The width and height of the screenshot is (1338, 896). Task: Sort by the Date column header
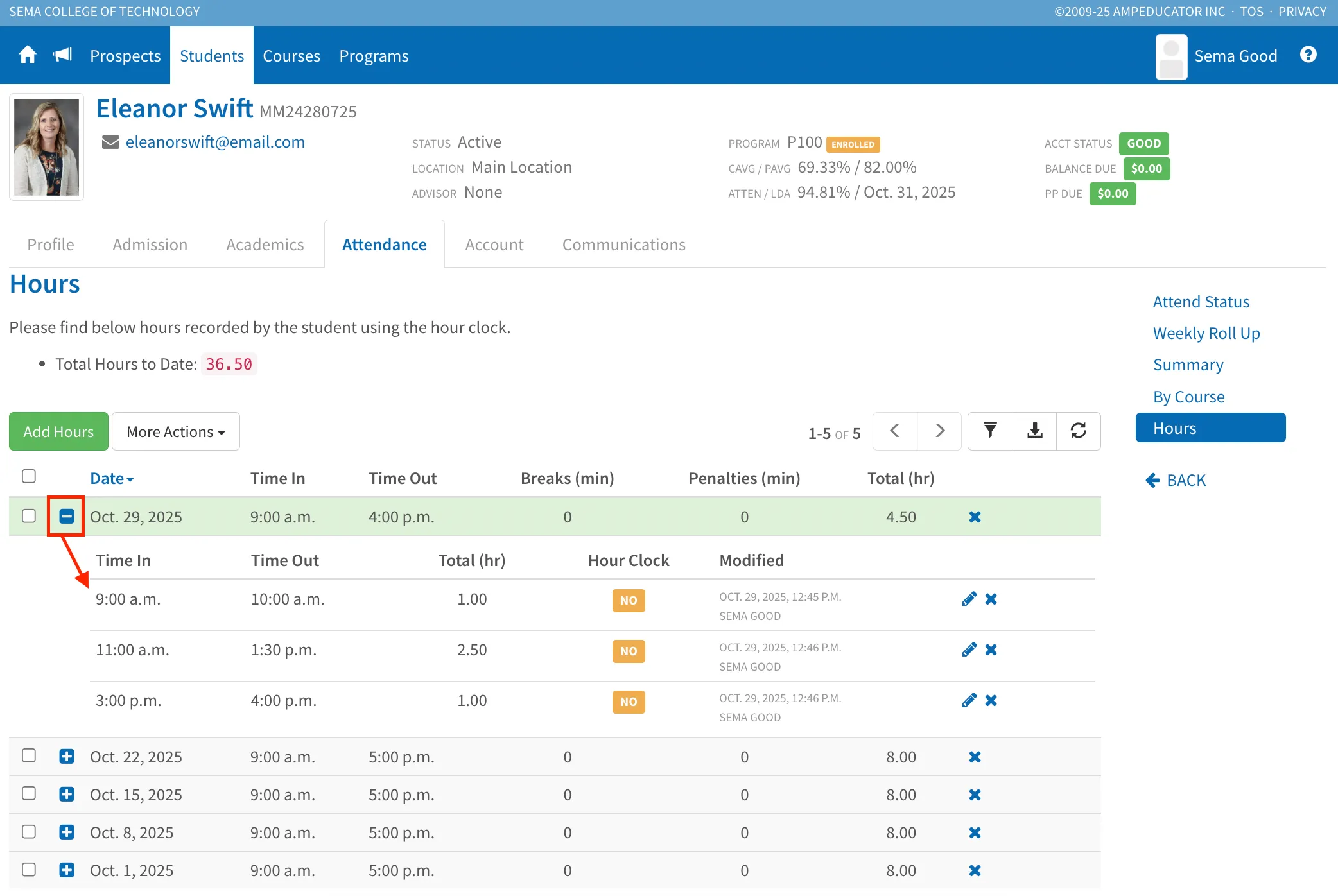point(112,478)
